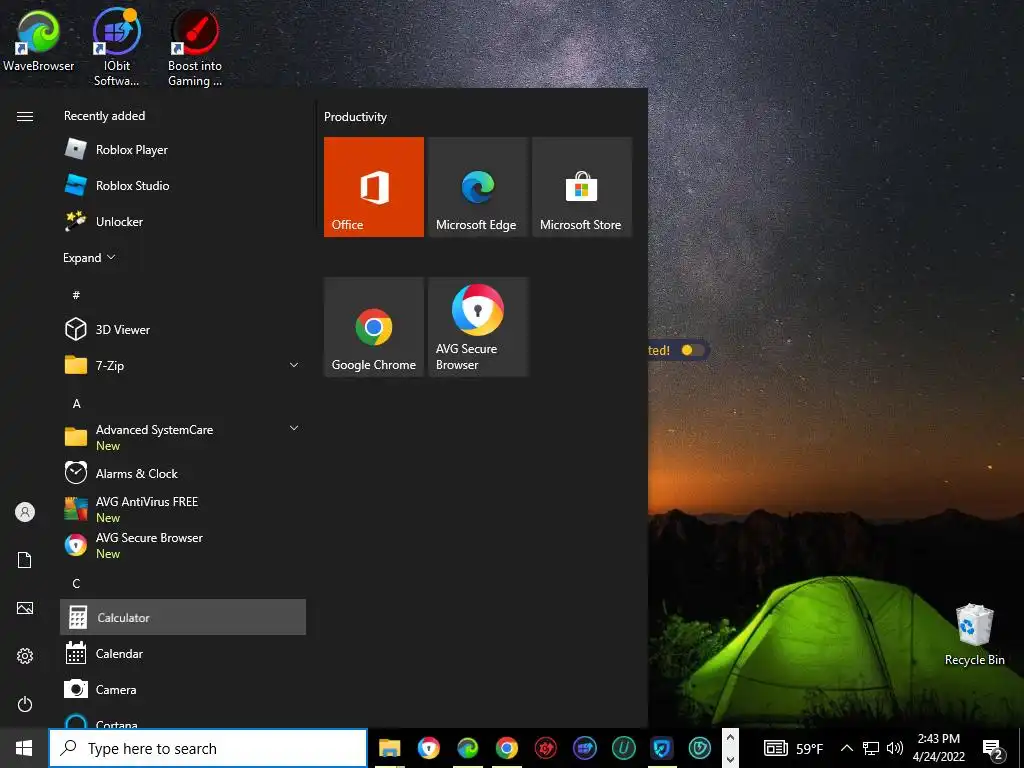Viewport: 1024px width, 768px height.
Task: Open the network icon in system tray
Action: 871,748
